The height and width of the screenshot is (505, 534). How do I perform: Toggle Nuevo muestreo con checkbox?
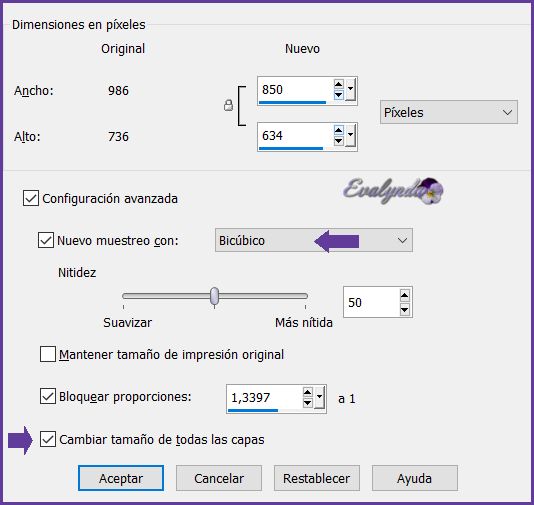(x=46, y=240)
